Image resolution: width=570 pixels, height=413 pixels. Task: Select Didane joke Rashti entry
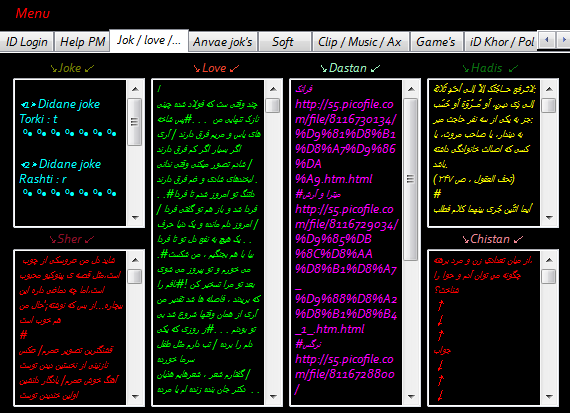(x=60, y=171)
